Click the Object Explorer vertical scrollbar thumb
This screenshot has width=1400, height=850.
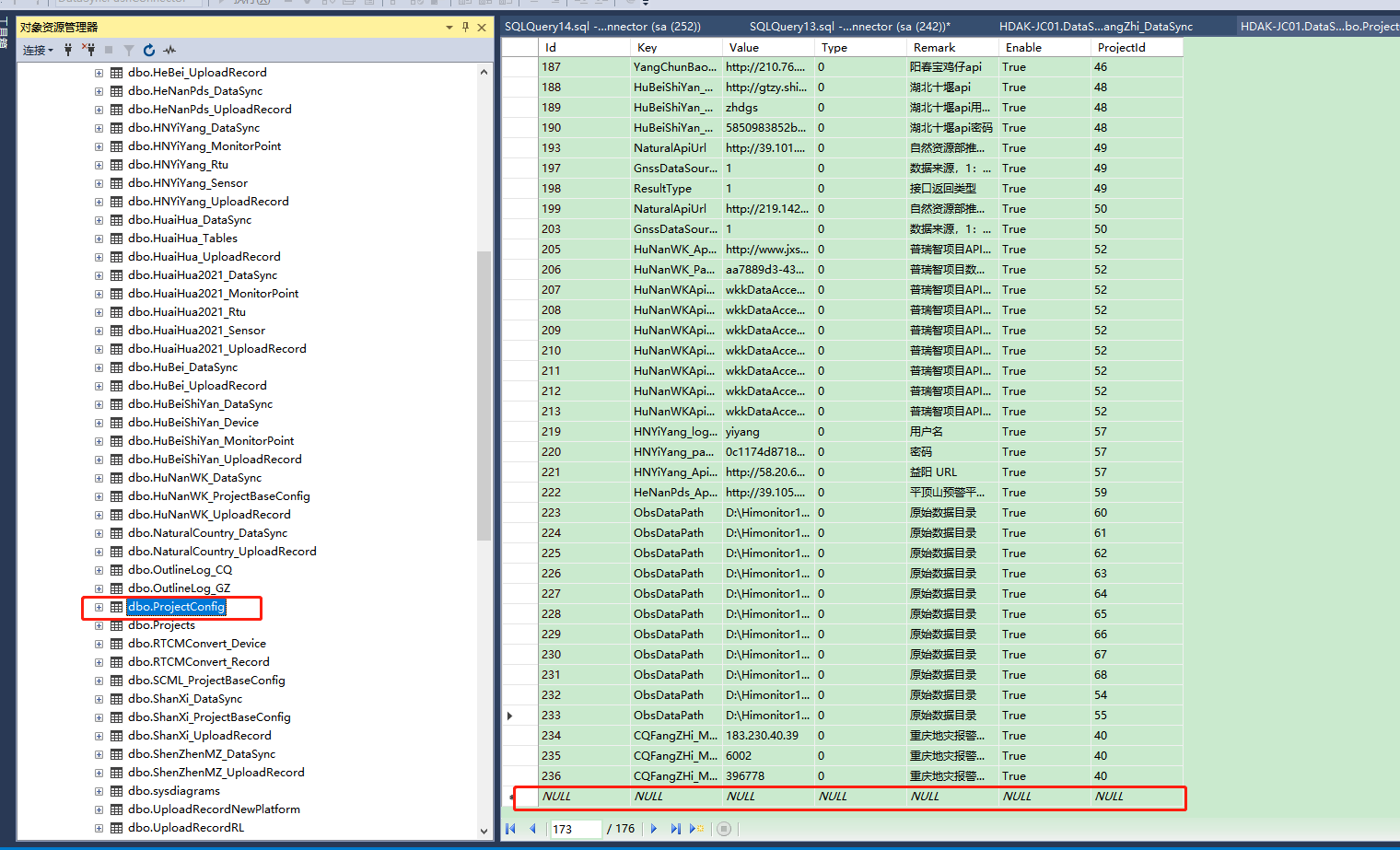[484, 396]
